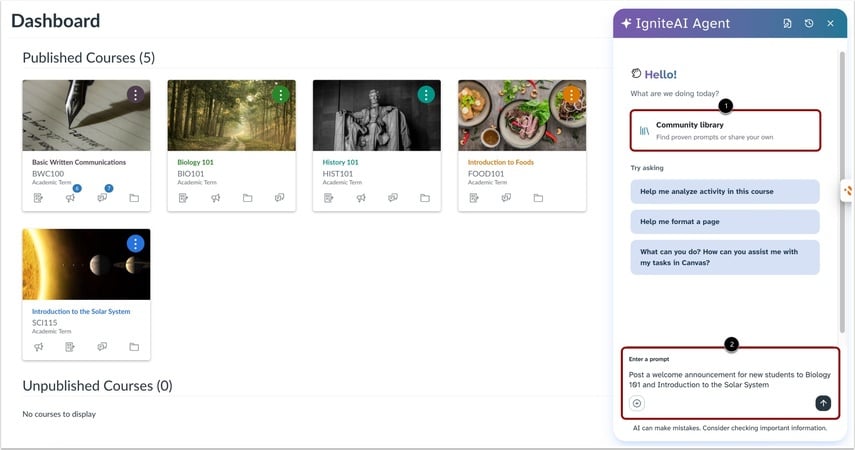Screen dimensions: 855x450
Task: Click the Lincoln statue course image
Action: click(x=377, y=116)
